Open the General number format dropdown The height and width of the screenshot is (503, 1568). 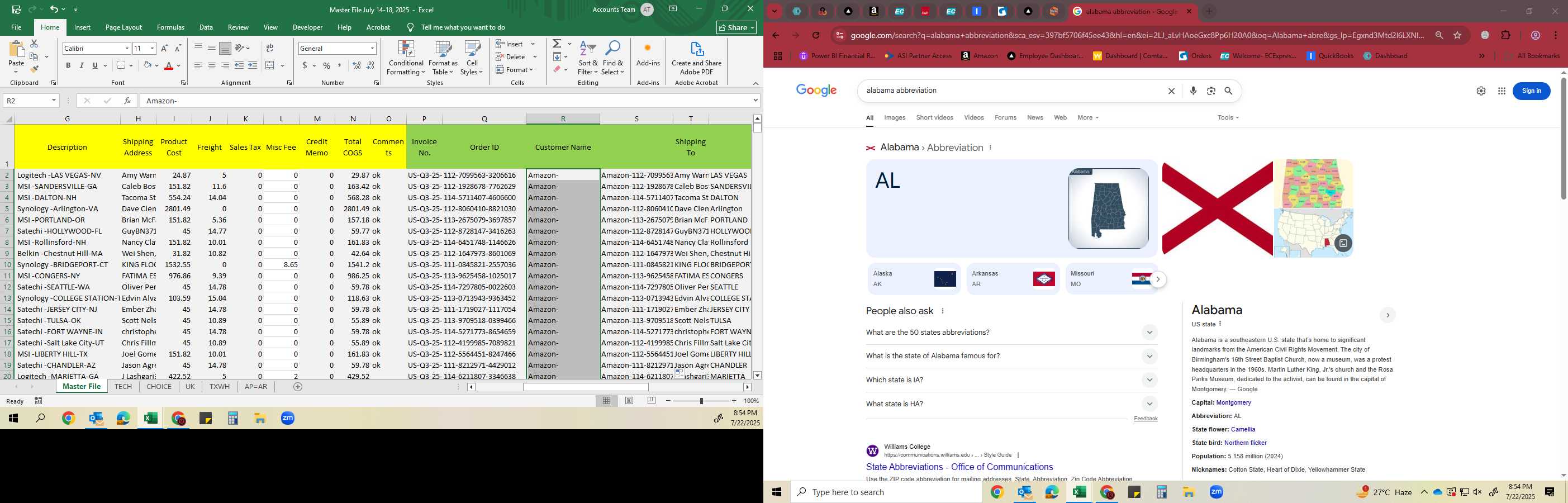point(372,48)
